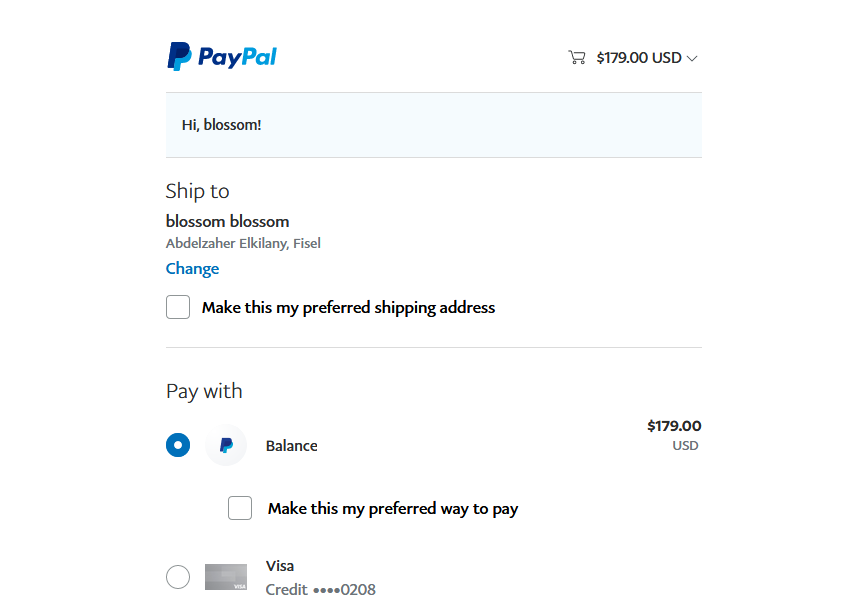
Task: Choose the Visa radio button
Action: click(178, 577)
